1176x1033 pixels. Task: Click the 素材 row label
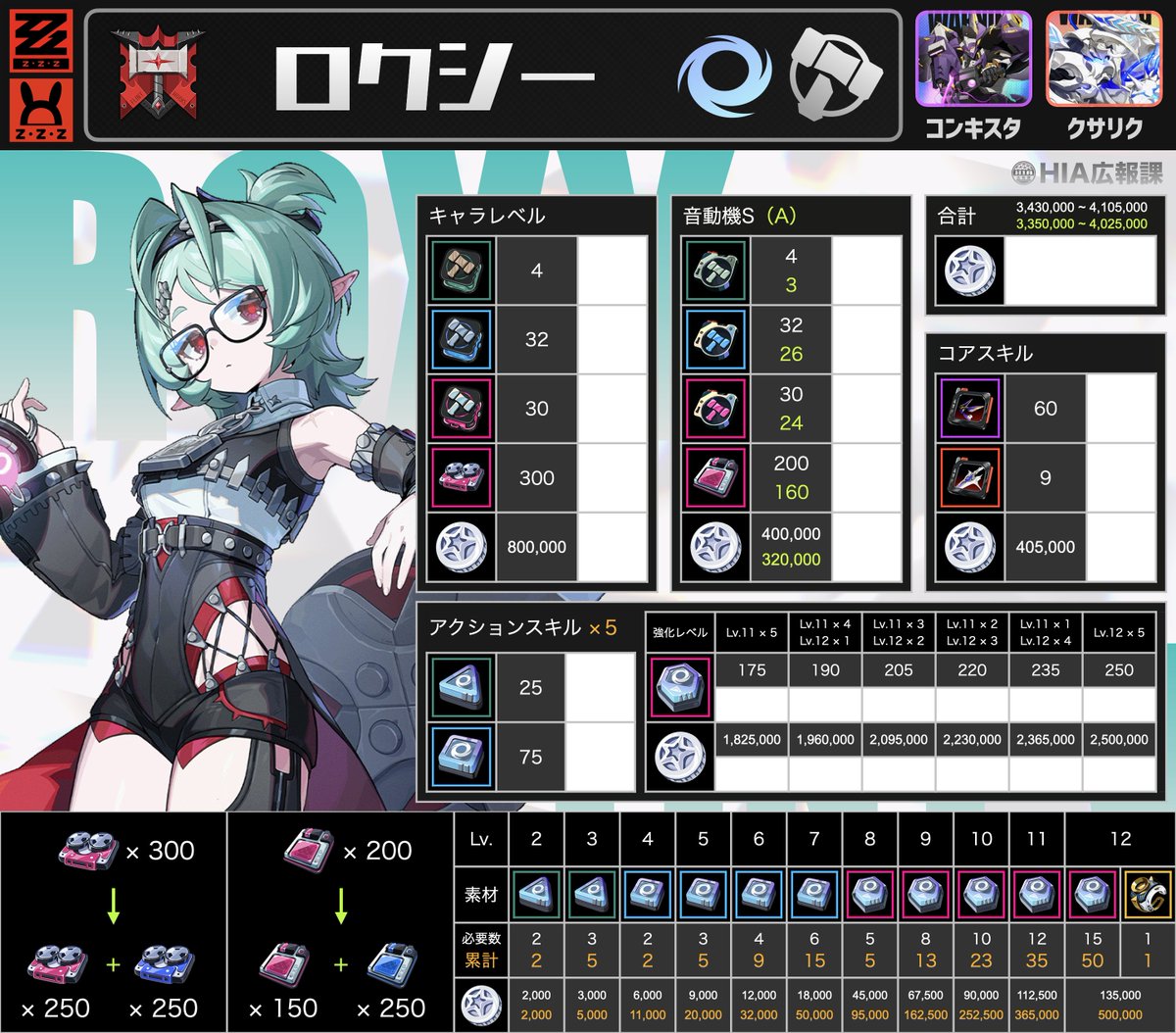(481, 893)
